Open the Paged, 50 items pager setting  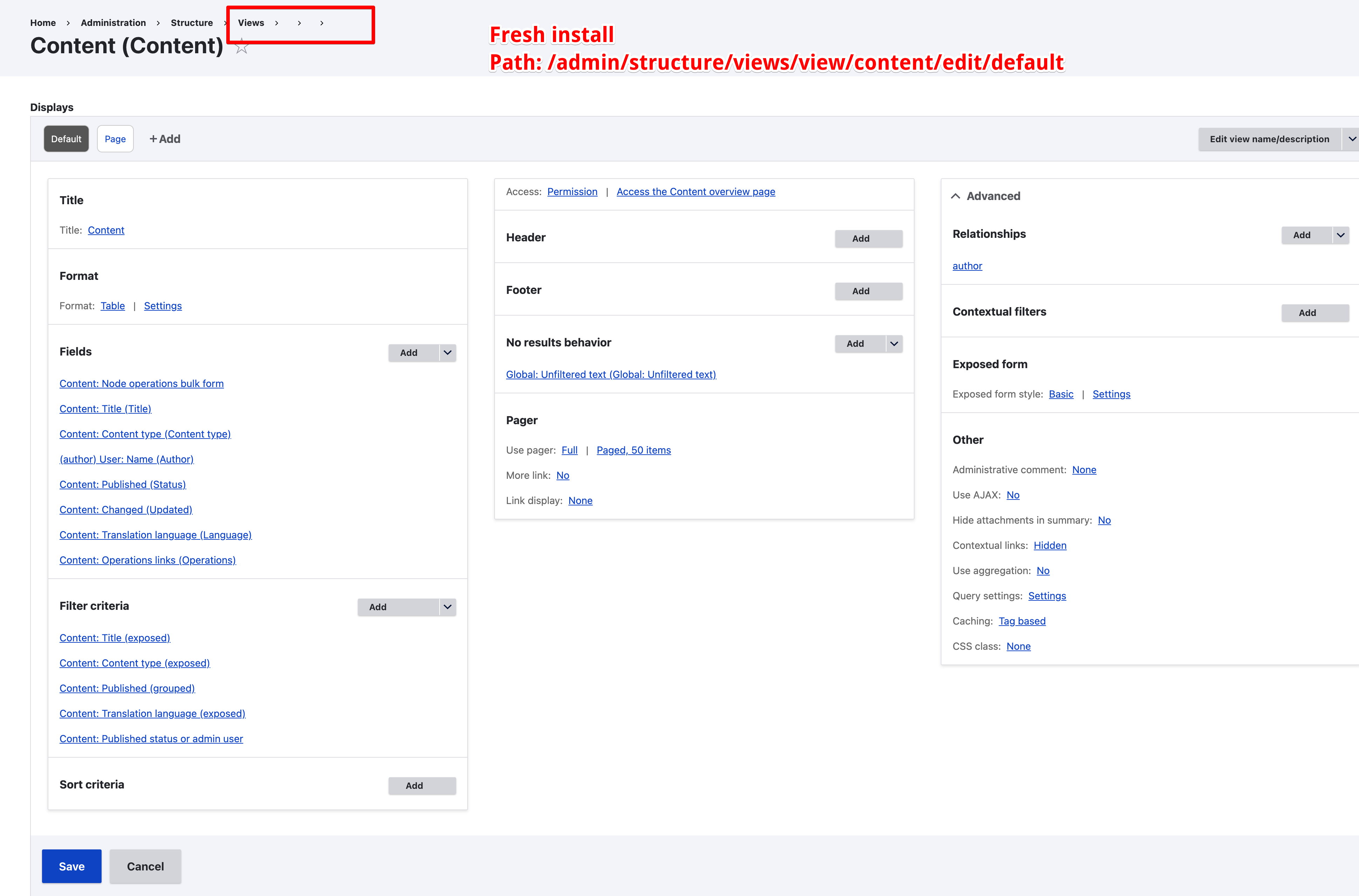point(634,450)
